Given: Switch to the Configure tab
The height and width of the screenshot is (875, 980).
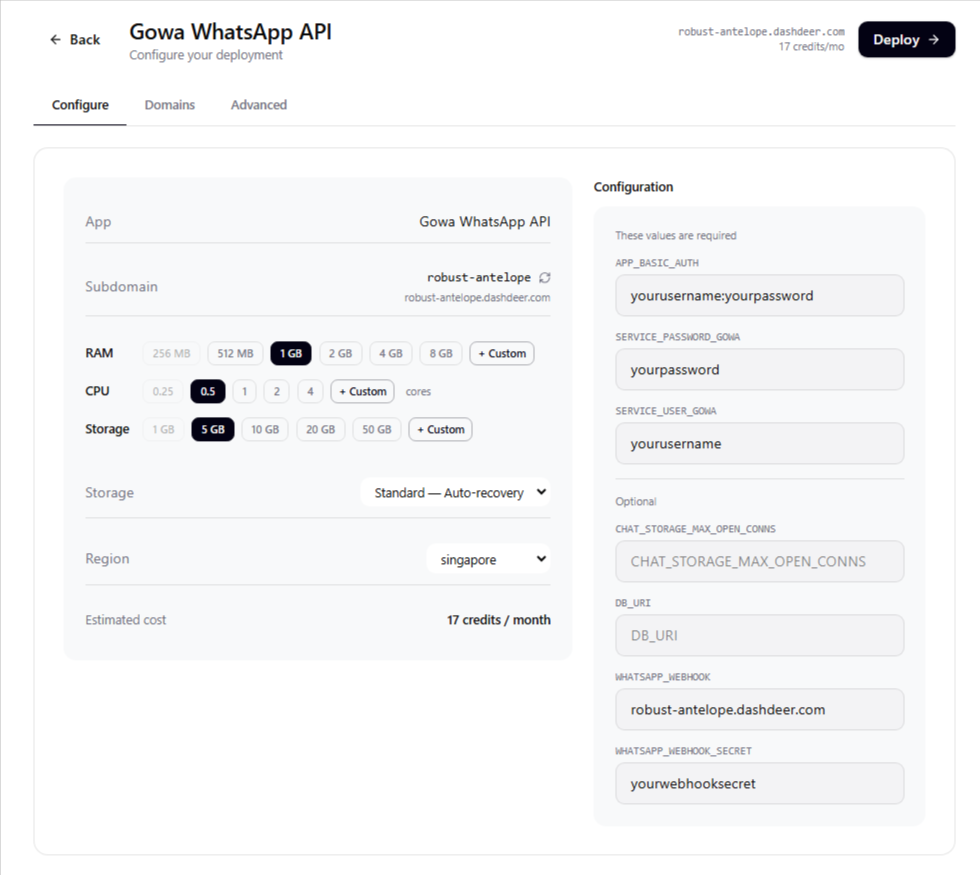Looking at the screenshot, I should pyautogui.click(x=80, y=105).
